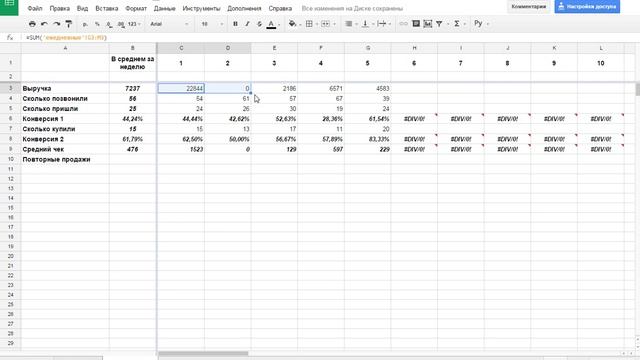Viewport: 640px width, 360px height.
Task: Open the Вставка menu
Action: pyautogui.click(x=107, y=8)
